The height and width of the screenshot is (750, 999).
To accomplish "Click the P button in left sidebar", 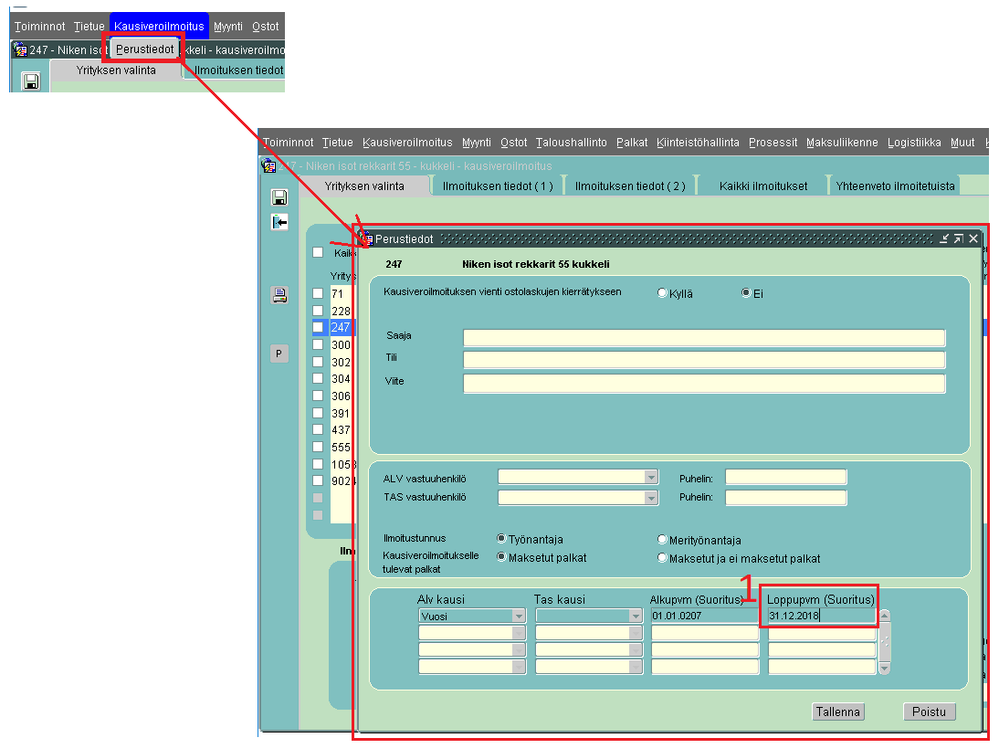I will click(x=279, y=354).
